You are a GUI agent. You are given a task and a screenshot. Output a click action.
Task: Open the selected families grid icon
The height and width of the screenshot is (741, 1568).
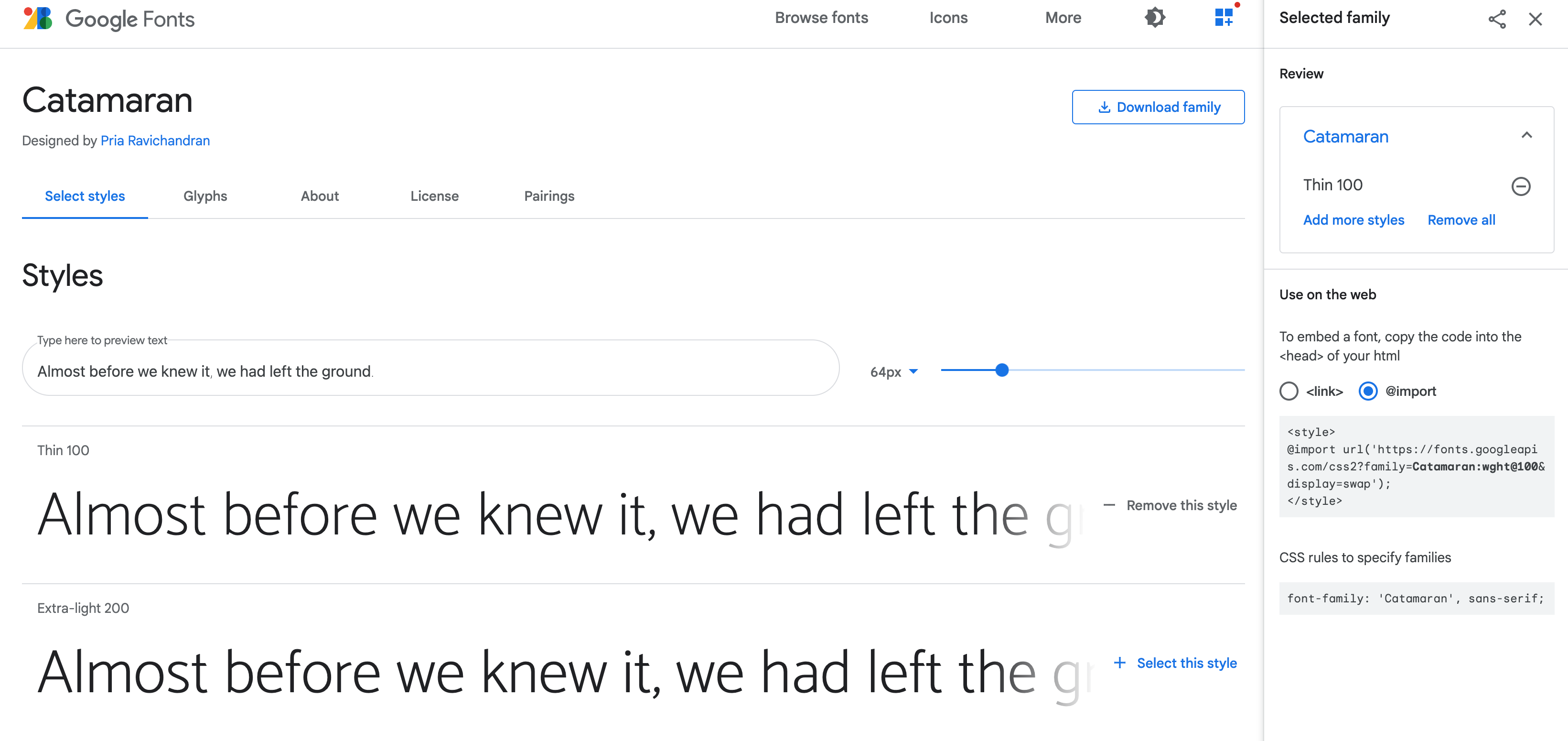coord(1224,18)
